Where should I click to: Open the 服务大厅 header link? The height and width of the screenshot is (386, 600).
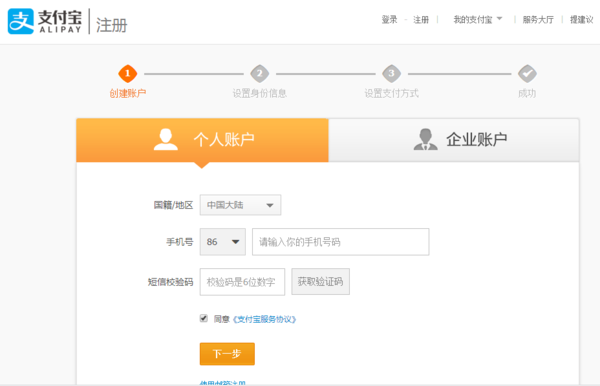[538, 20]
